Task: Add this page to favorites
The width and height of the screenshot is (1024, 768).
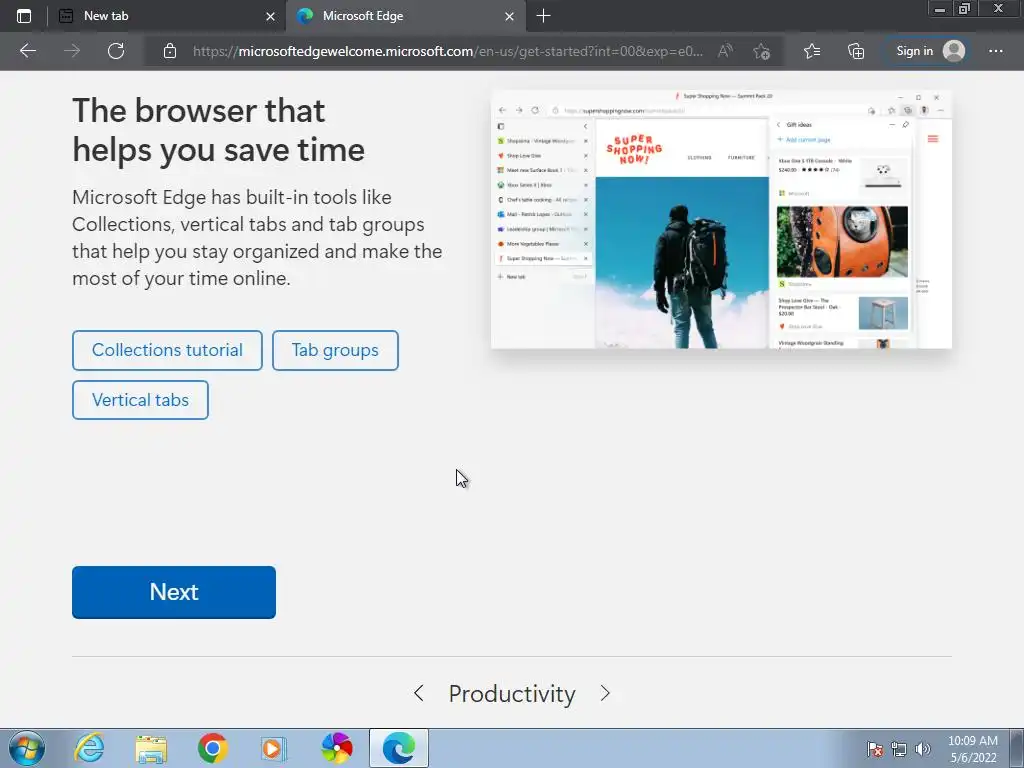Action: (761, 51)
